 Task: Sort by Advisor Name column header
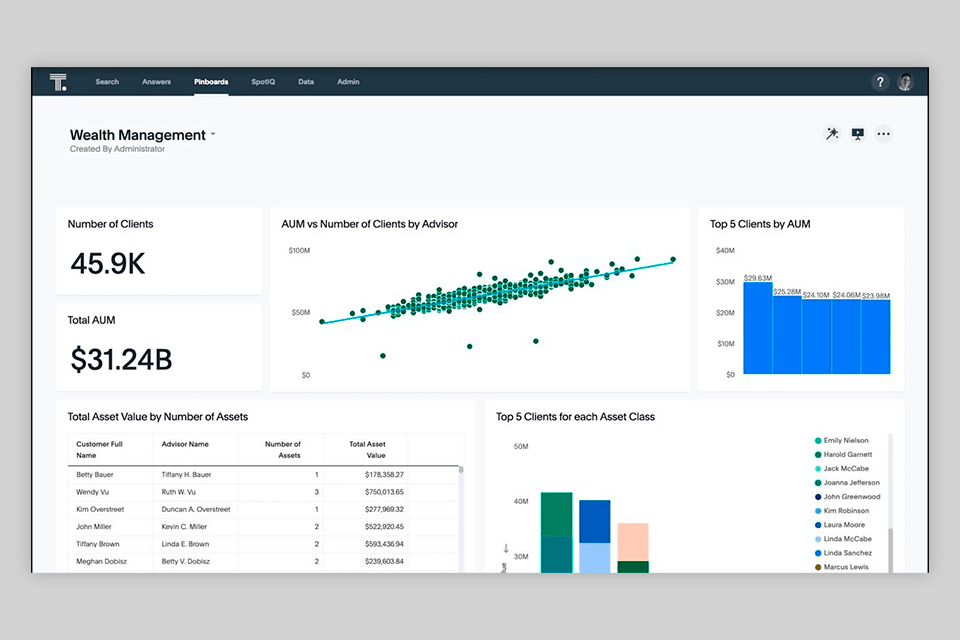185,444
